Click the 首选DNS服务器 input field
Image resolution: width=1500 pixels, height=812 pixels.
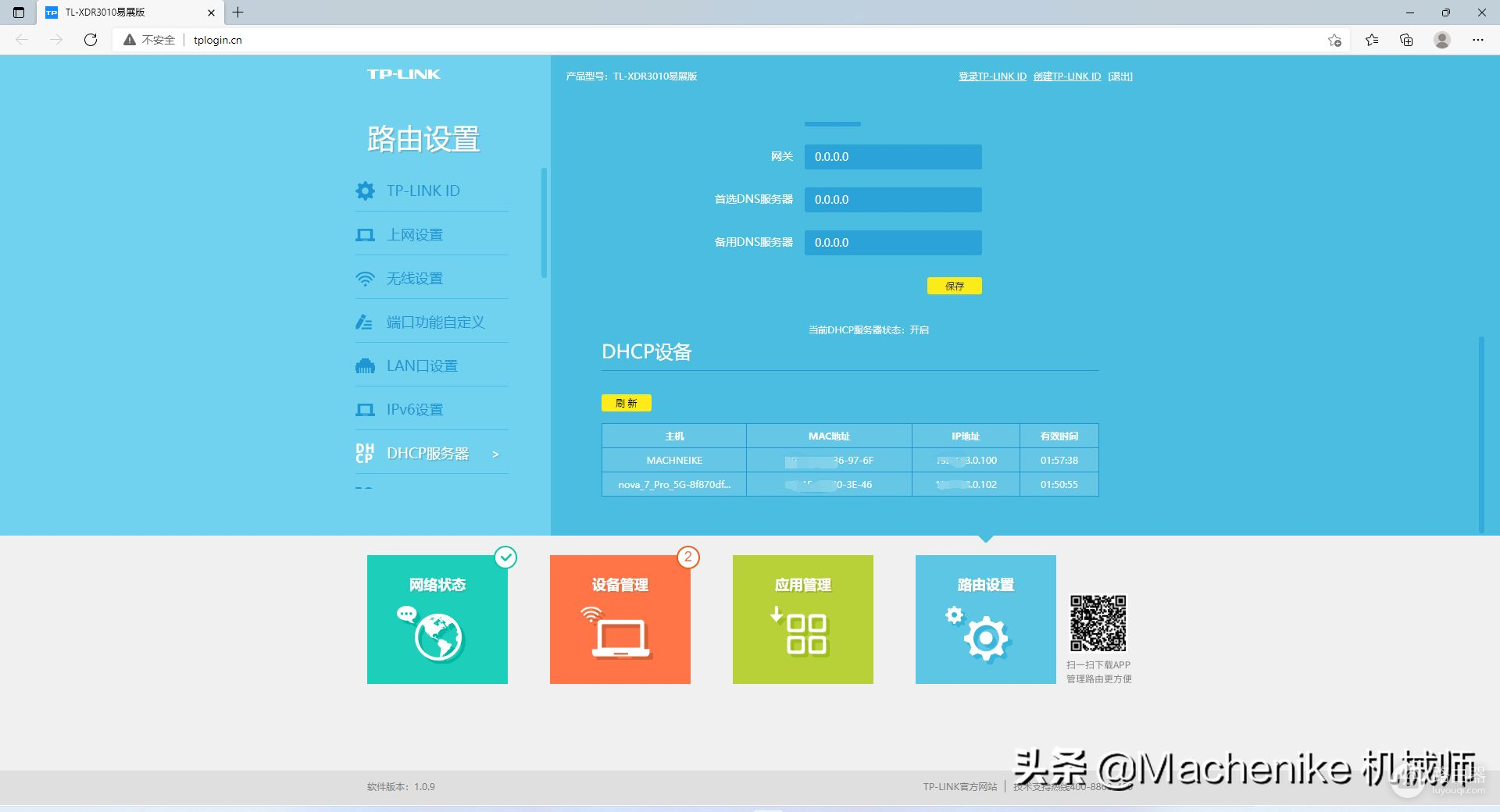point(893,199)
